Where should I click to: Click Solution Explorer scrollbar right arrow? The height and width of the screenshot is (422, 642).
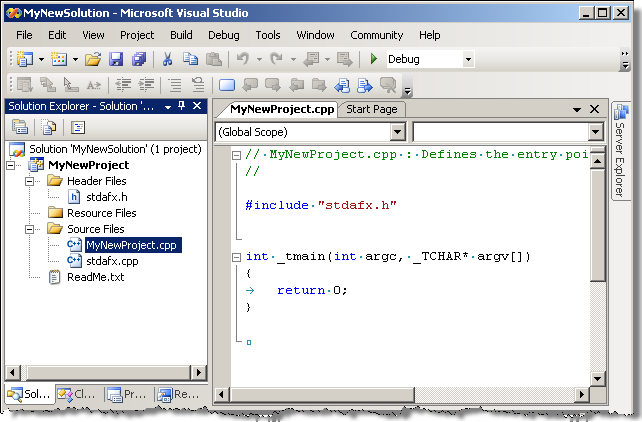click(199, 372)
